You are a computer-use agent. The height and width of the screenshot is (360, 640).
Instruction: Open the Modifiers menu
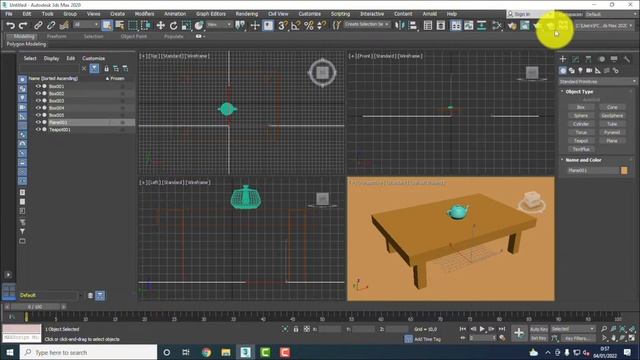tap(144, 14)
